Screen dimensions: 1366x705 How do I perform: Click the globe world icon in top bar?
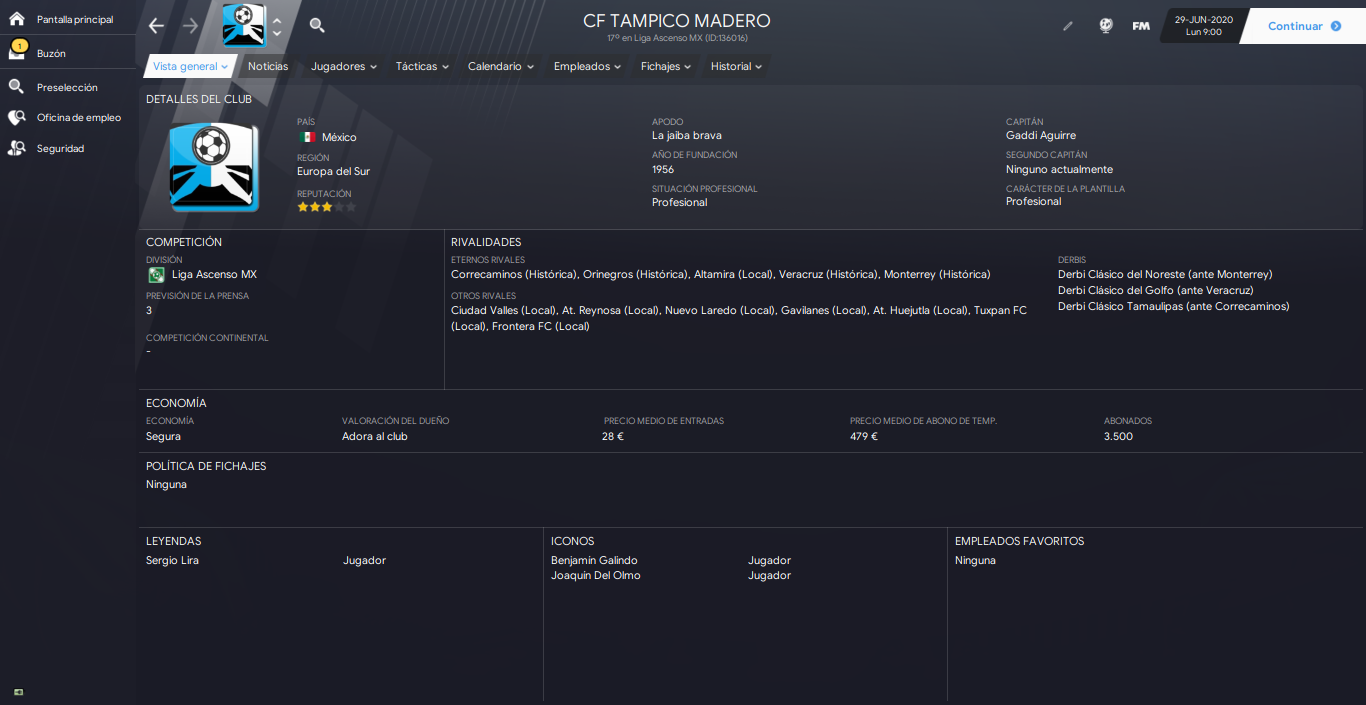tap(1105, 26)
